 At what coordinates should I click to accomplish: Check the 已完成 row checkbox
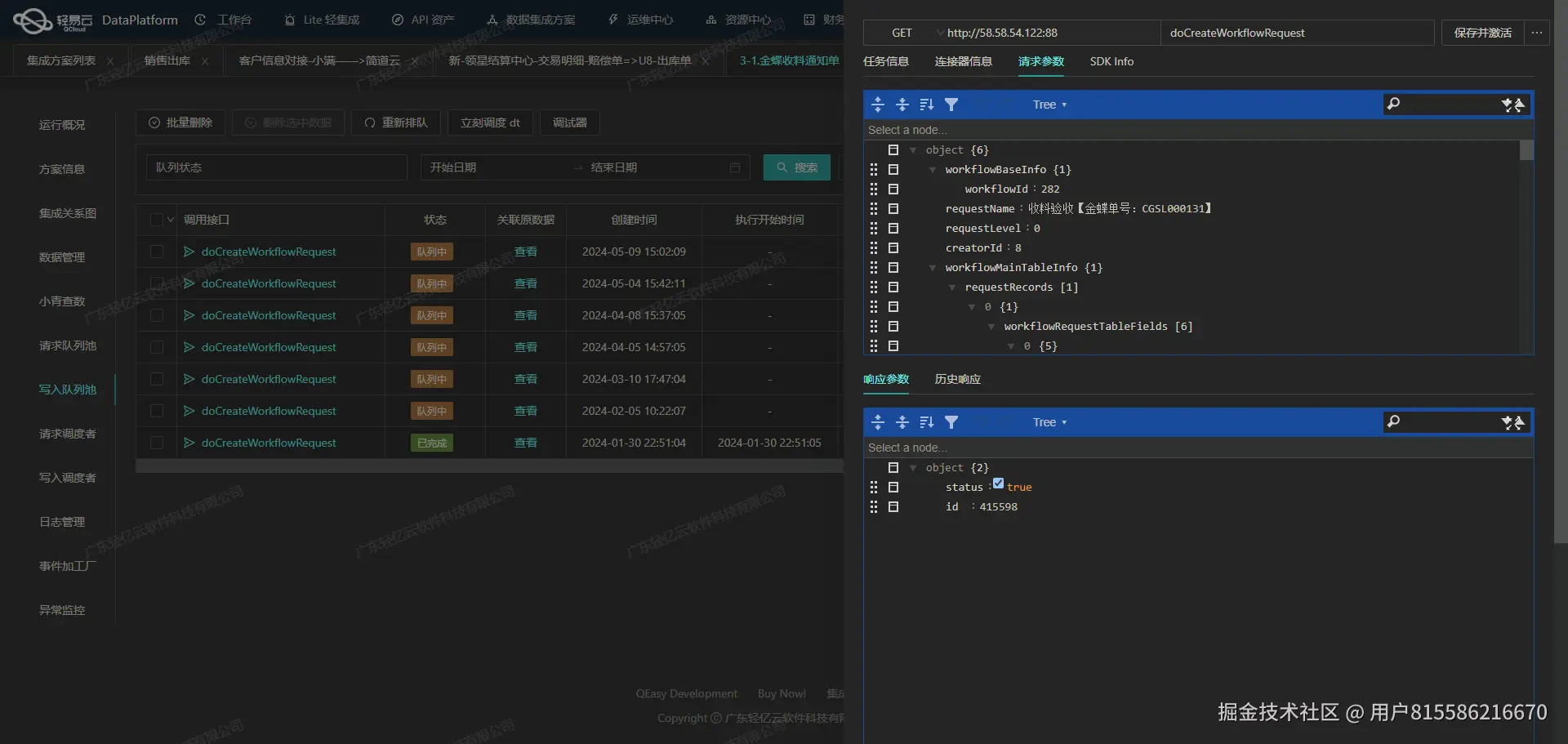click(x=157, y=443)
